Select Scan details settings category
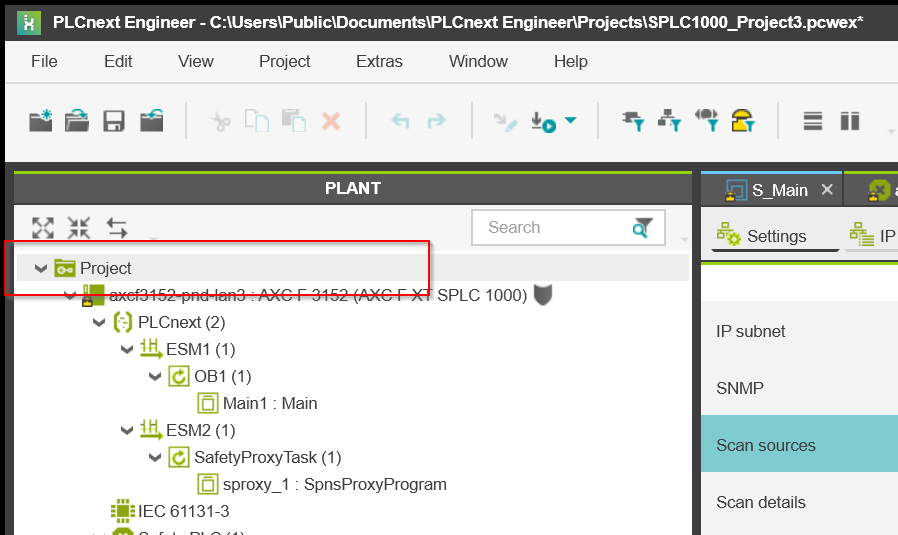Image resolution: width=898 pixels, height=535 pixels. point(799,502)
